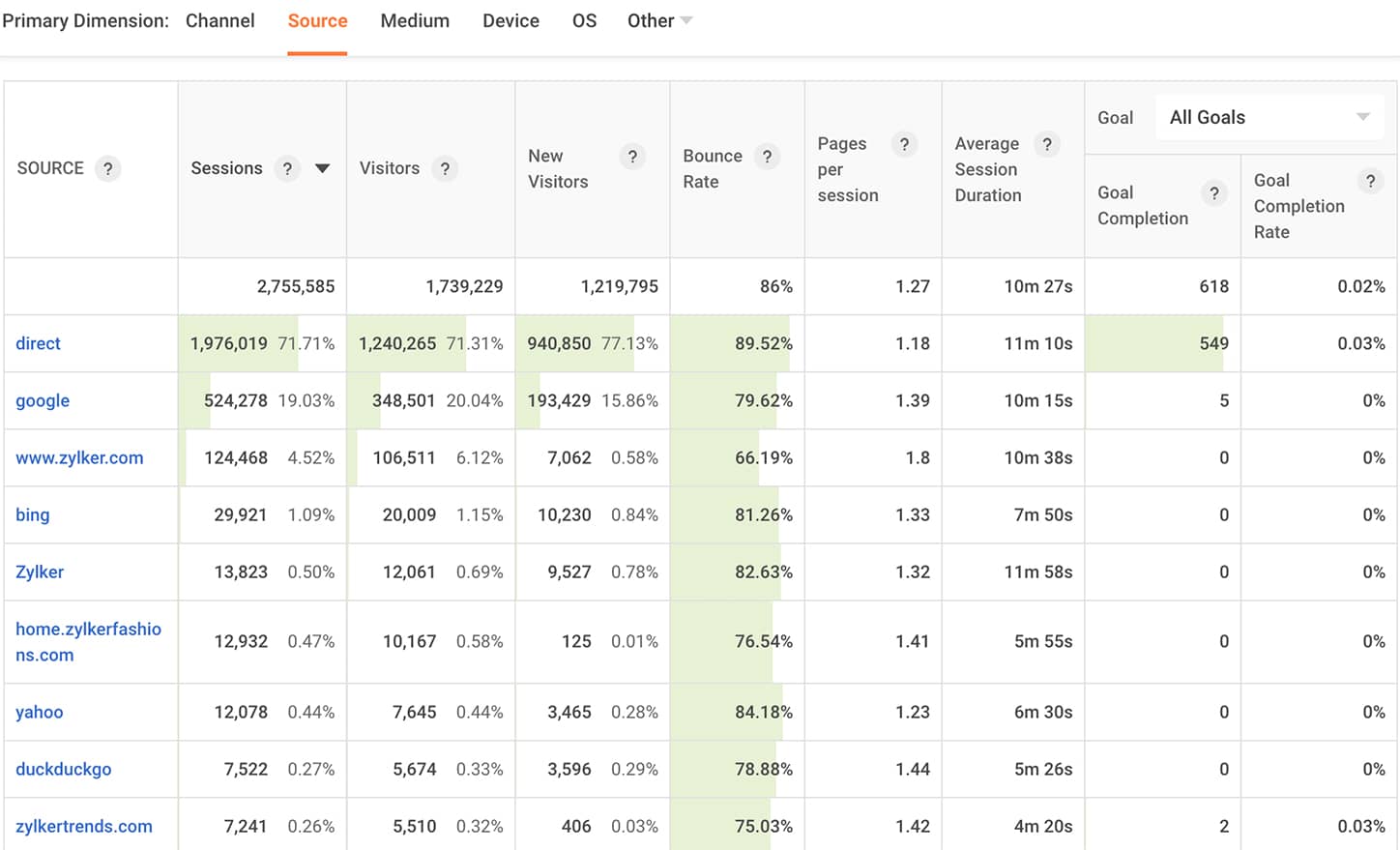This screenshot has width=1400, height=850.
Task: Open the All Goals dropdown
Action: [x=1269, y=117]
